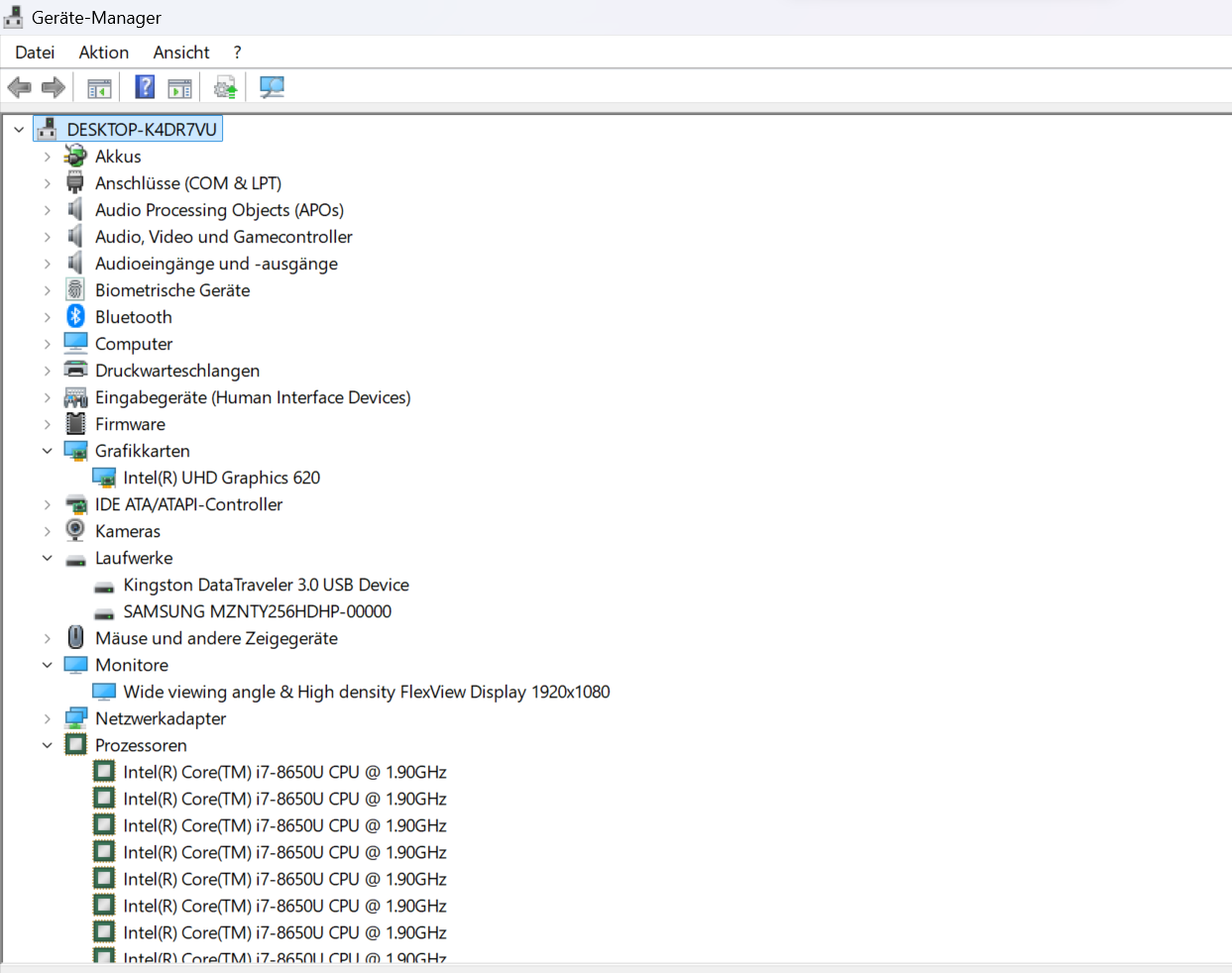Click the show/hide action pane toolbar icon
Viewport: 1232px width, 973px height.
click(x=179, y=88)
